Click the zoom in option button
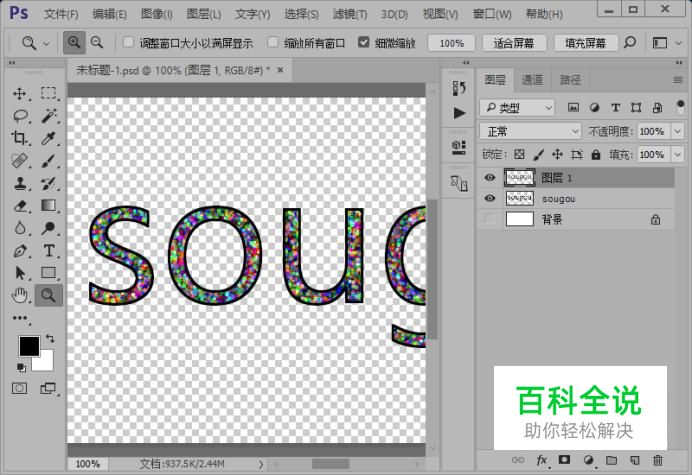Viewport: 692px width, 475px height. tap(74, 43)
